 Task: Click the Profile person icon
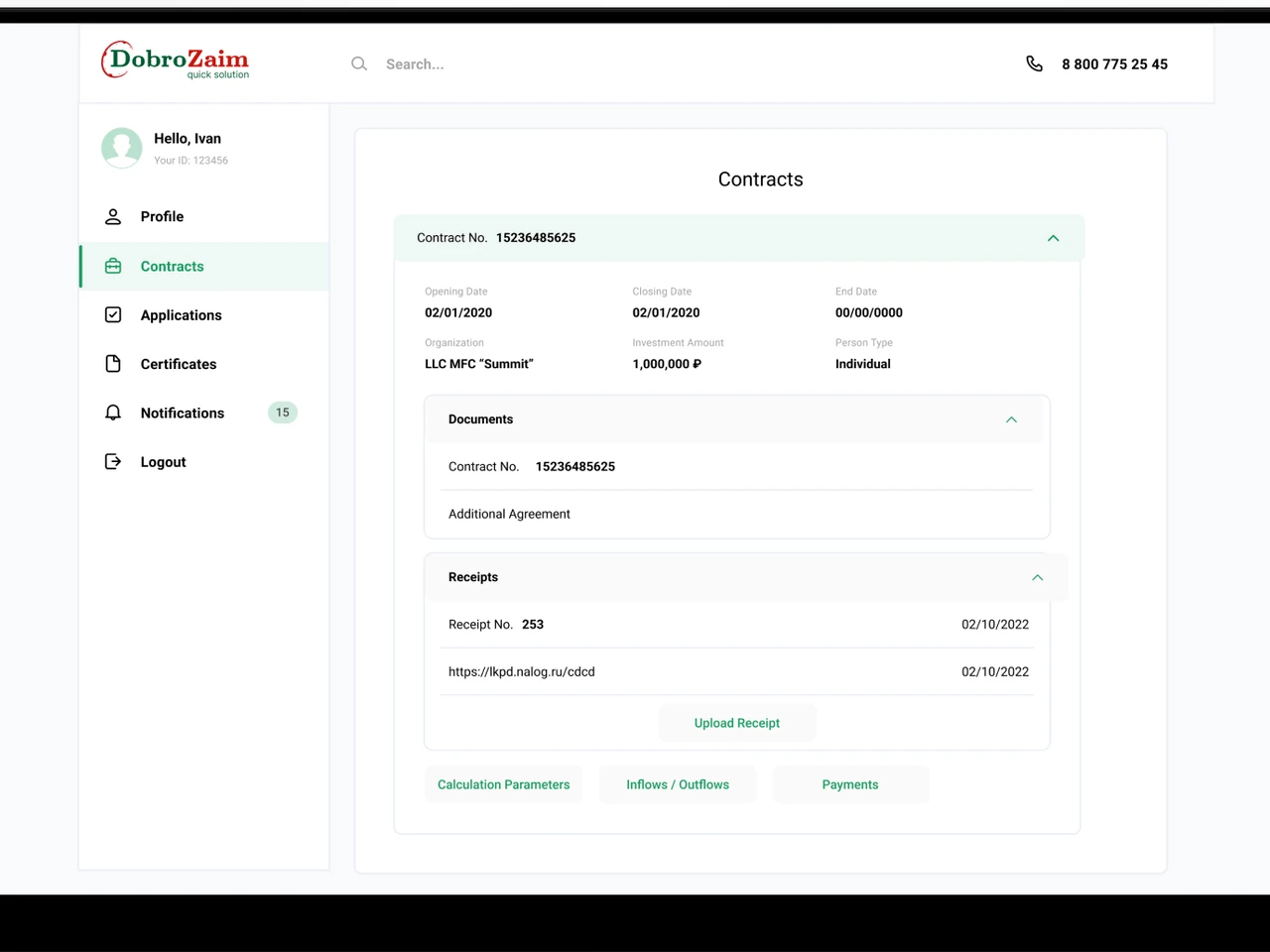point(113,216)
